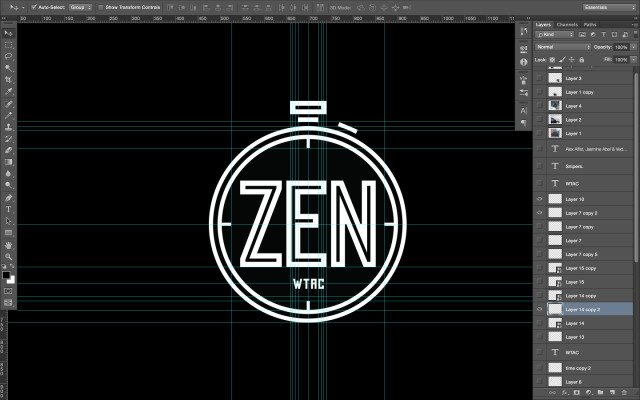Screen dimensions: 640x400
Task: Hide Layer 10 using its eye icon
Action: (x=541, y=199)
